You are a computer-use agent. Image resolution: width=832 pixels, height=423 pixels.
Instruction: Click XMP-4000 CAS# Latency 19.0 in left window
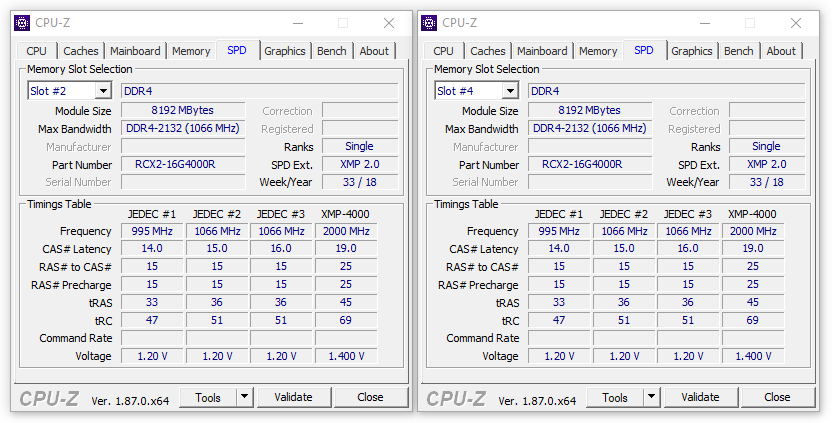click(346, 248)
